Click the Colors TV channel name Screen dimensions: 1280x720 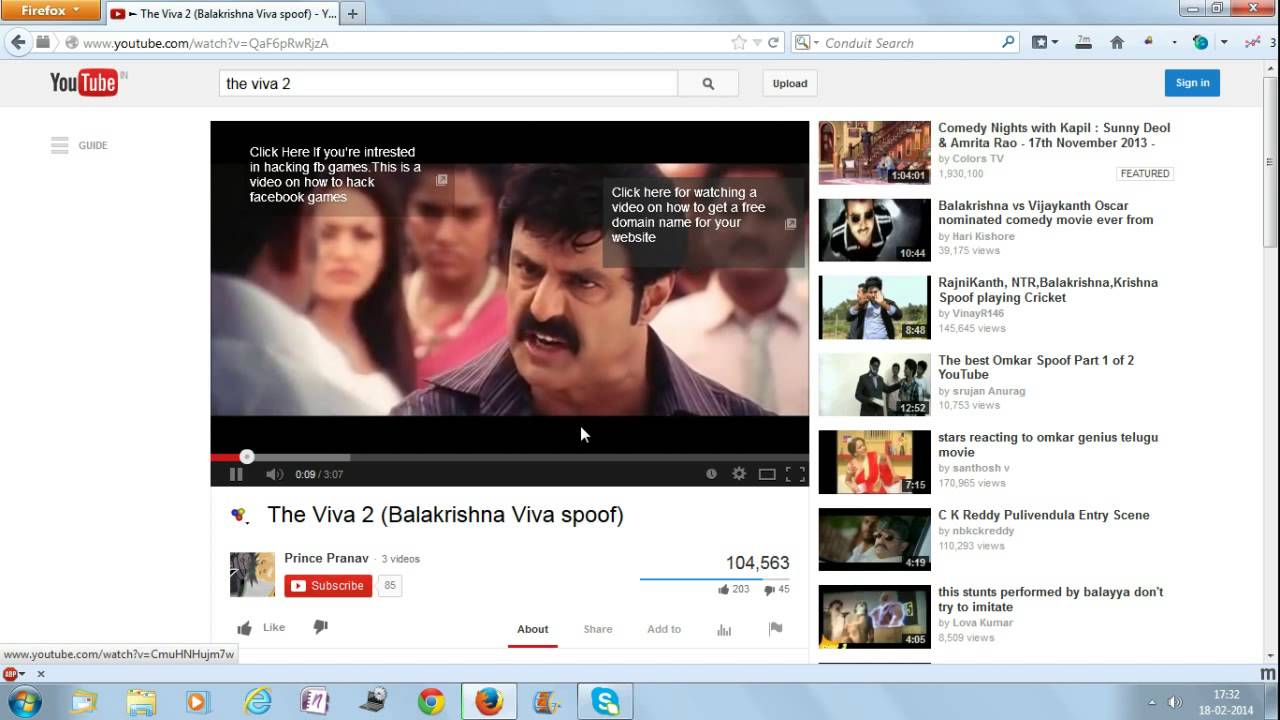tap(978, 159)
